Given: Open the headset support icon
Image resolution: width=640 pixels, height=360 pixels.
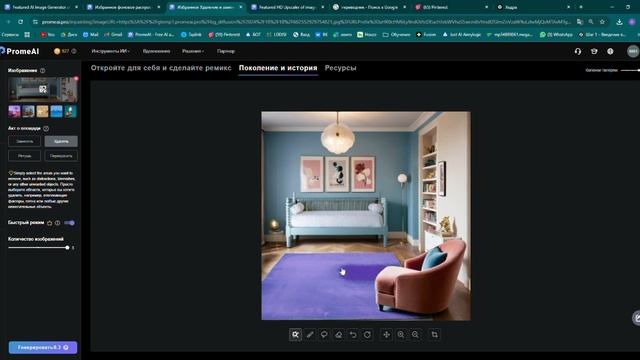Looking at the screenshot, I should 578,51.
